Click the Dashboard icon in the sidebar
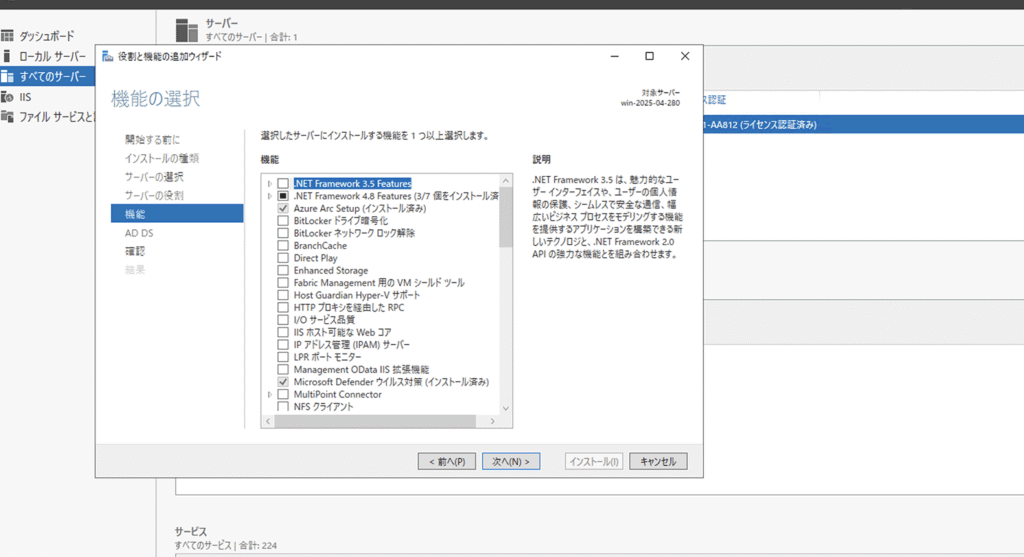The image size is (1024, 557). pyautogui.click(x=7, y=36)
